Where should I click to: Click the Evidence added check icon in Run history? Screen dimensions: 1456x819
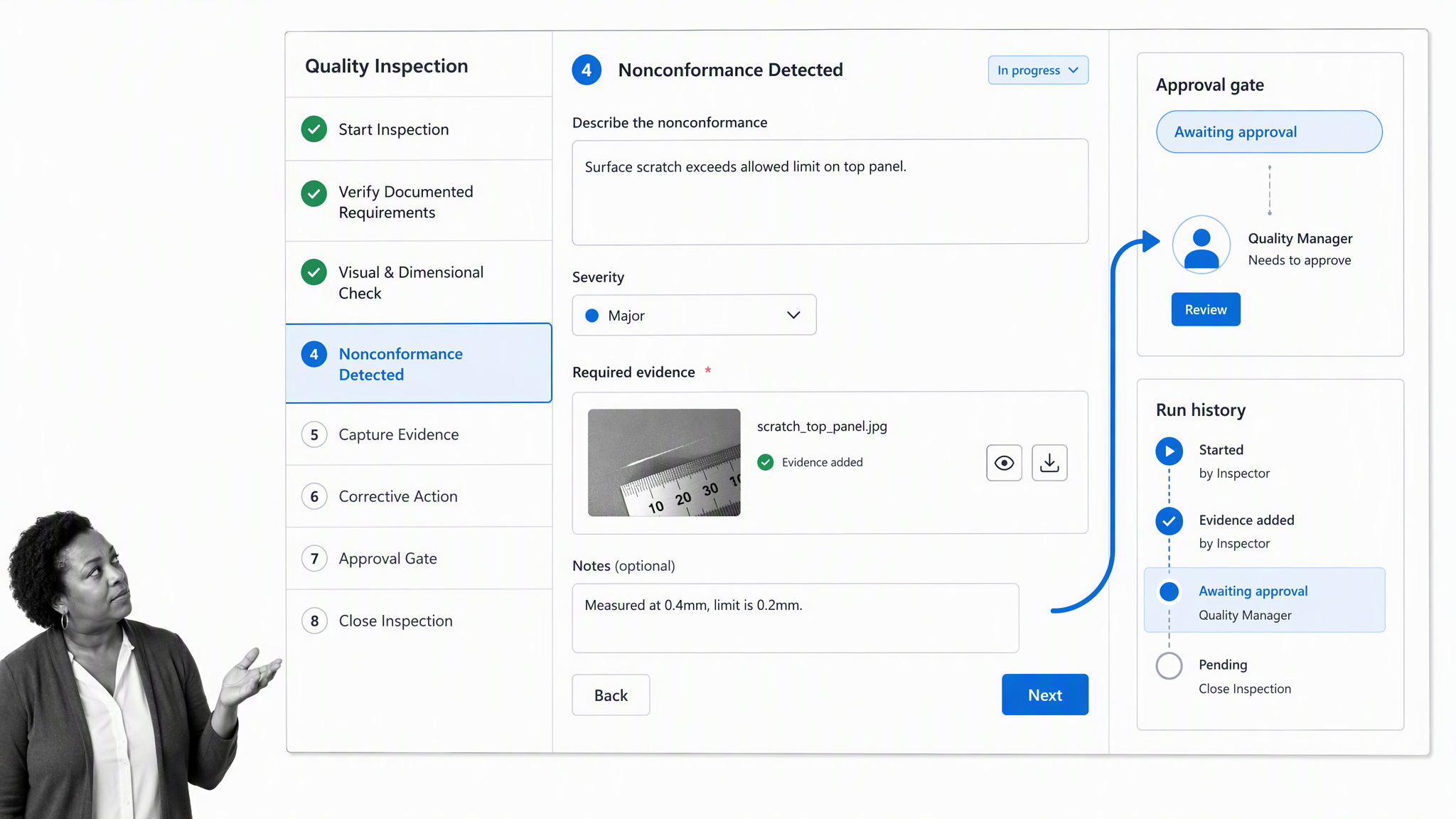pyautogui.click(x=1169, y=521)
